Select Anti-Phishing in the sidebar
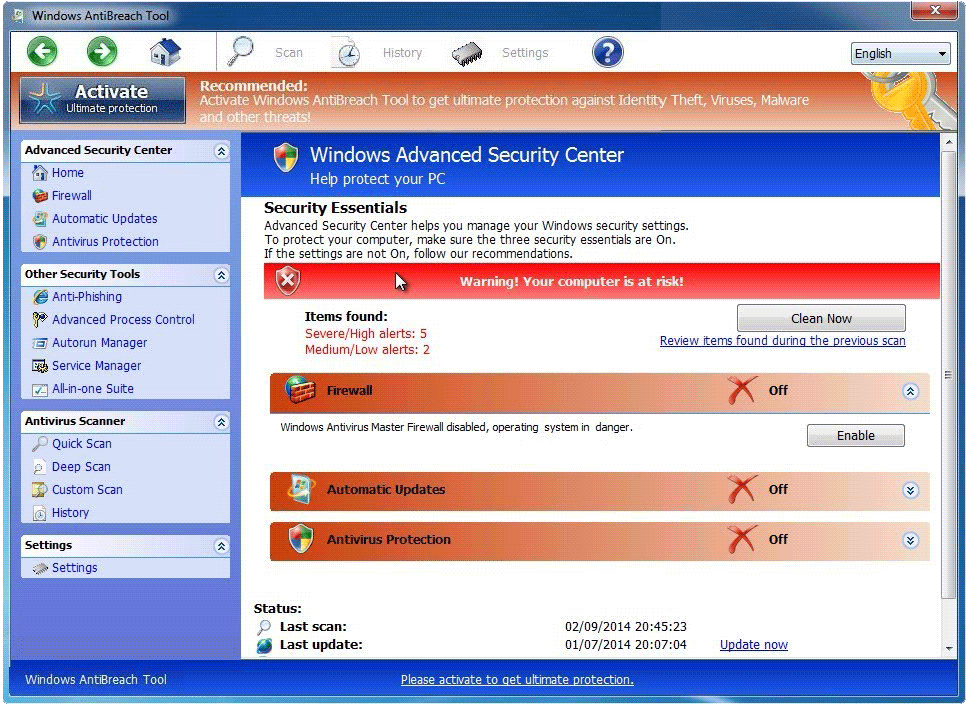This screenshot has width=968, height=705. coord(86,296)
